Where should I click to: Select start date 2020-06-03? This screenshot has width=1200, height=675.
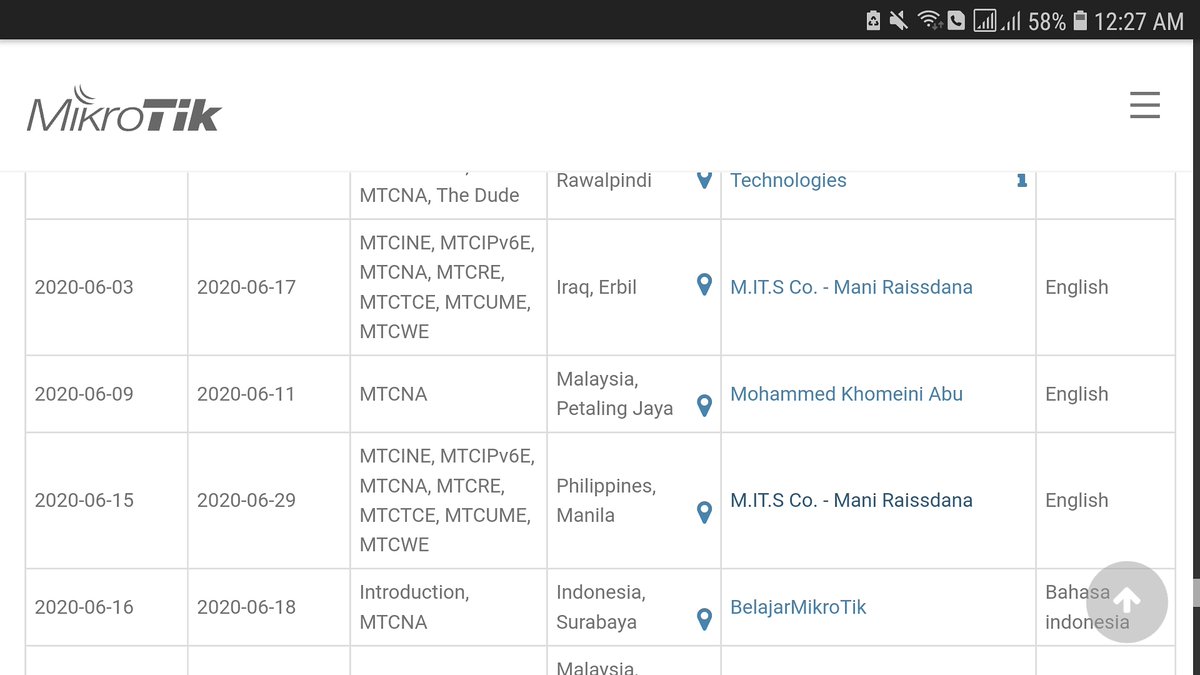click(x=84, y=287)
